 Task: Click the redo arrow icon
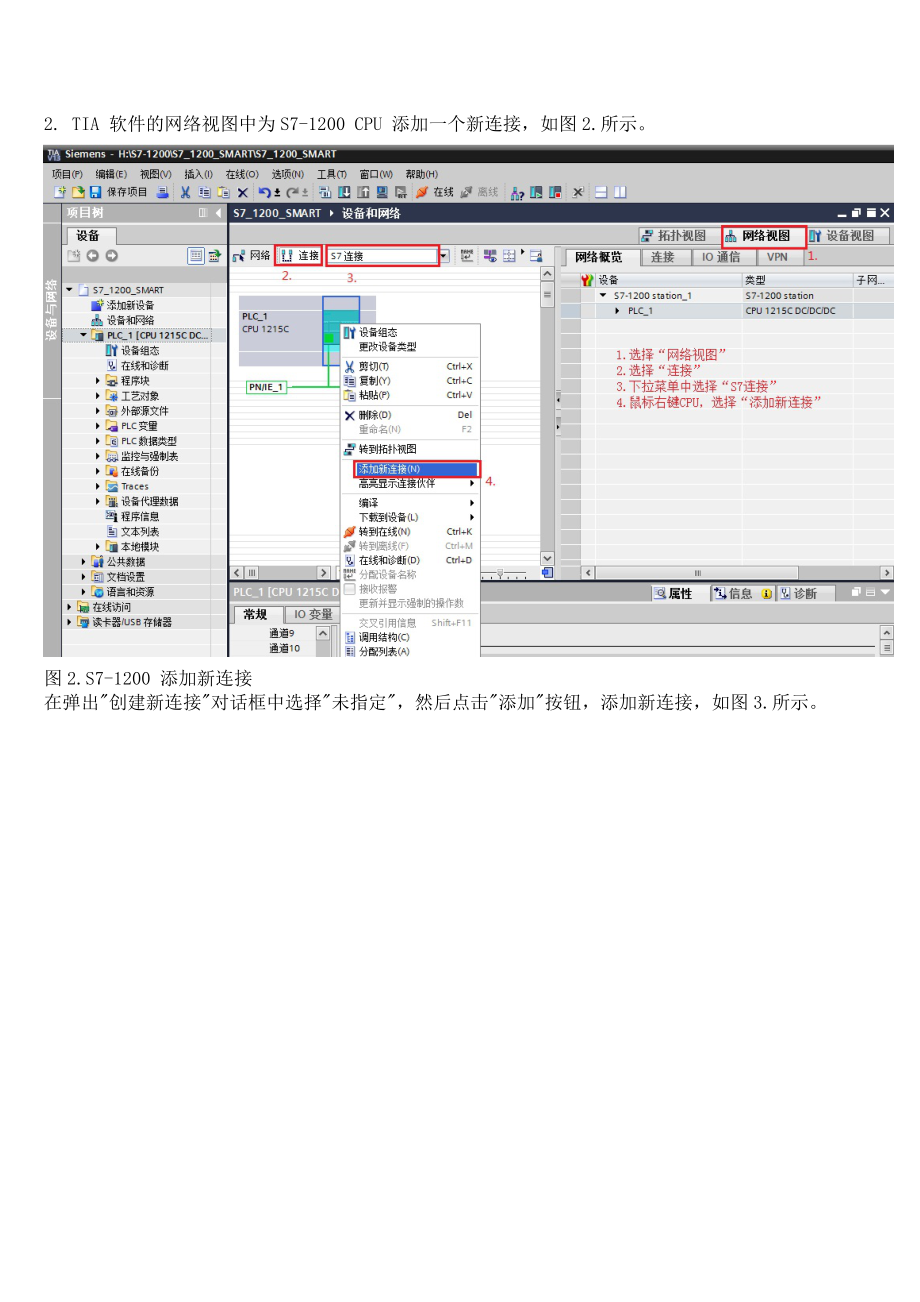click(291, 192)
